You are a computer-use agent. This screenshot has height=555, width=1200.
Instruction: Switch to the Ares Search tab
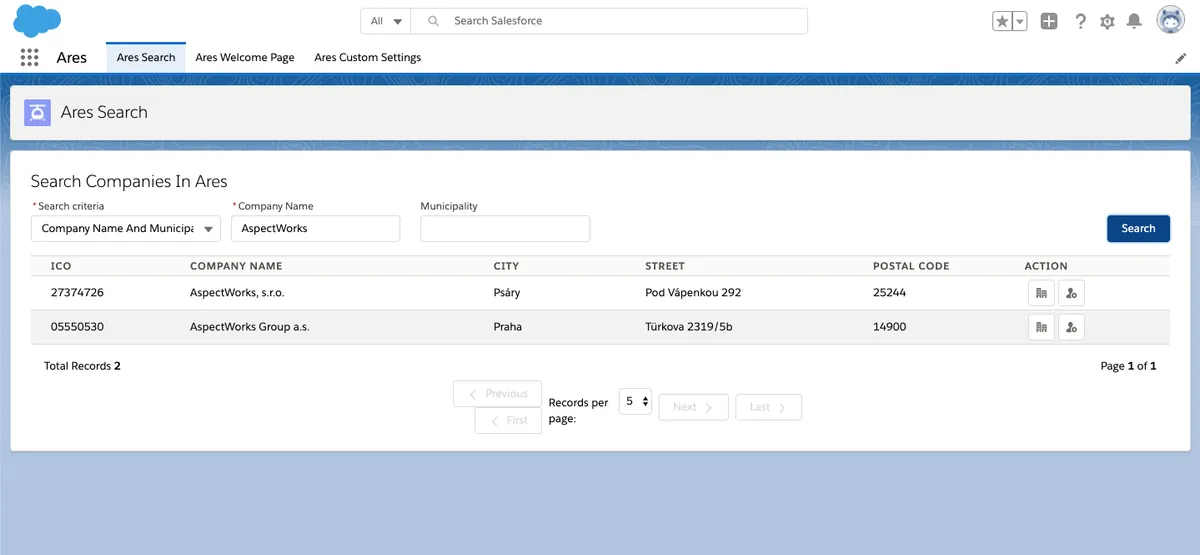146,58
